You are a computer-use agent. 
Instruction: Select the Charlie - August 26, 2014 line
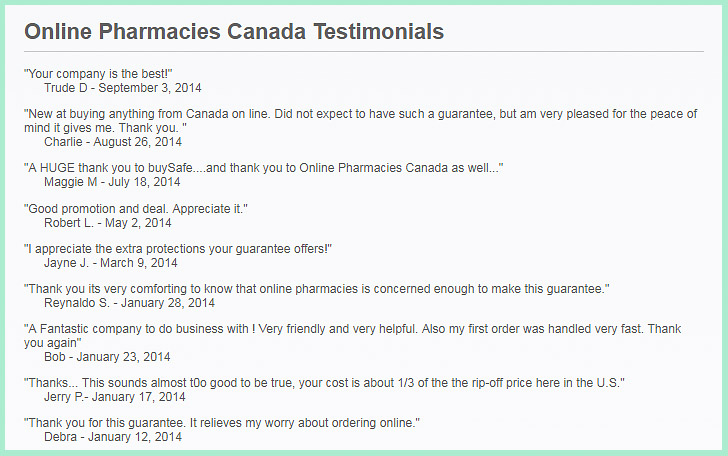tap(113, 142)
